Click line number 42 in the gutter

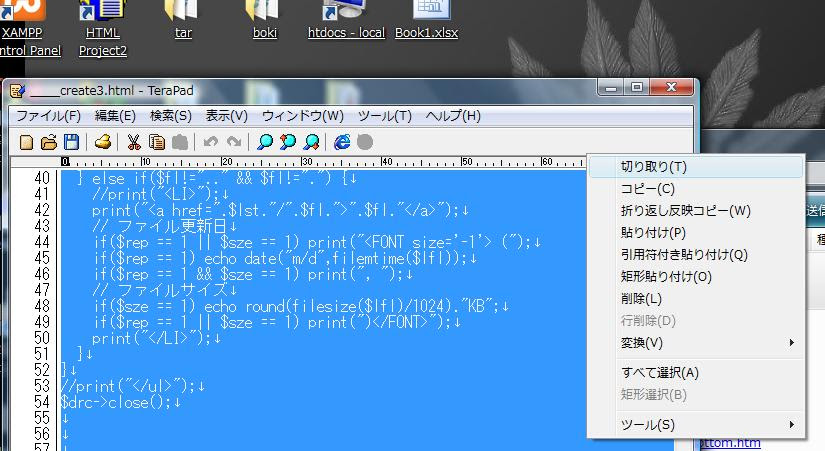[x=42, y=210]
